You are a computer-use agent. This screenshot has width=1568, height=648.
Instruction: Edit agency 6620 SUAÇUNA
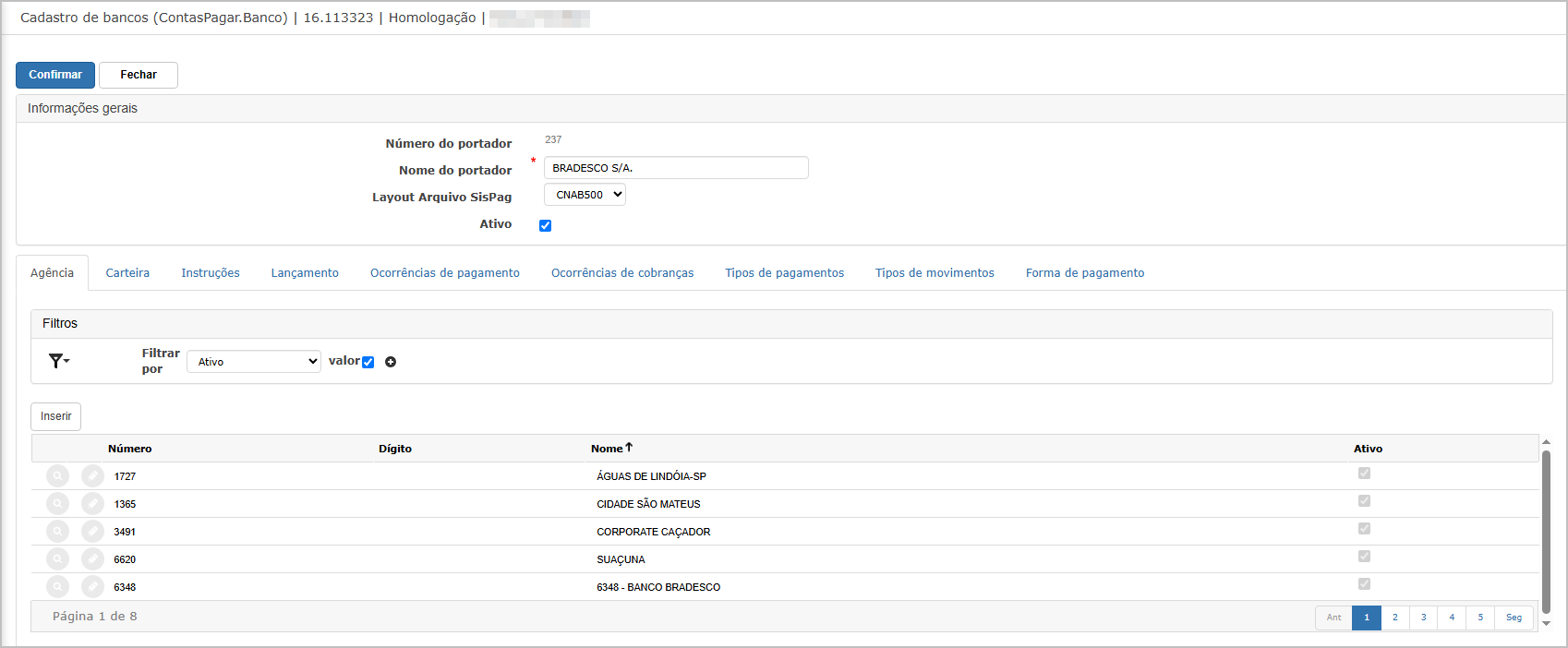pyautogui.click(x=92, y=559)
